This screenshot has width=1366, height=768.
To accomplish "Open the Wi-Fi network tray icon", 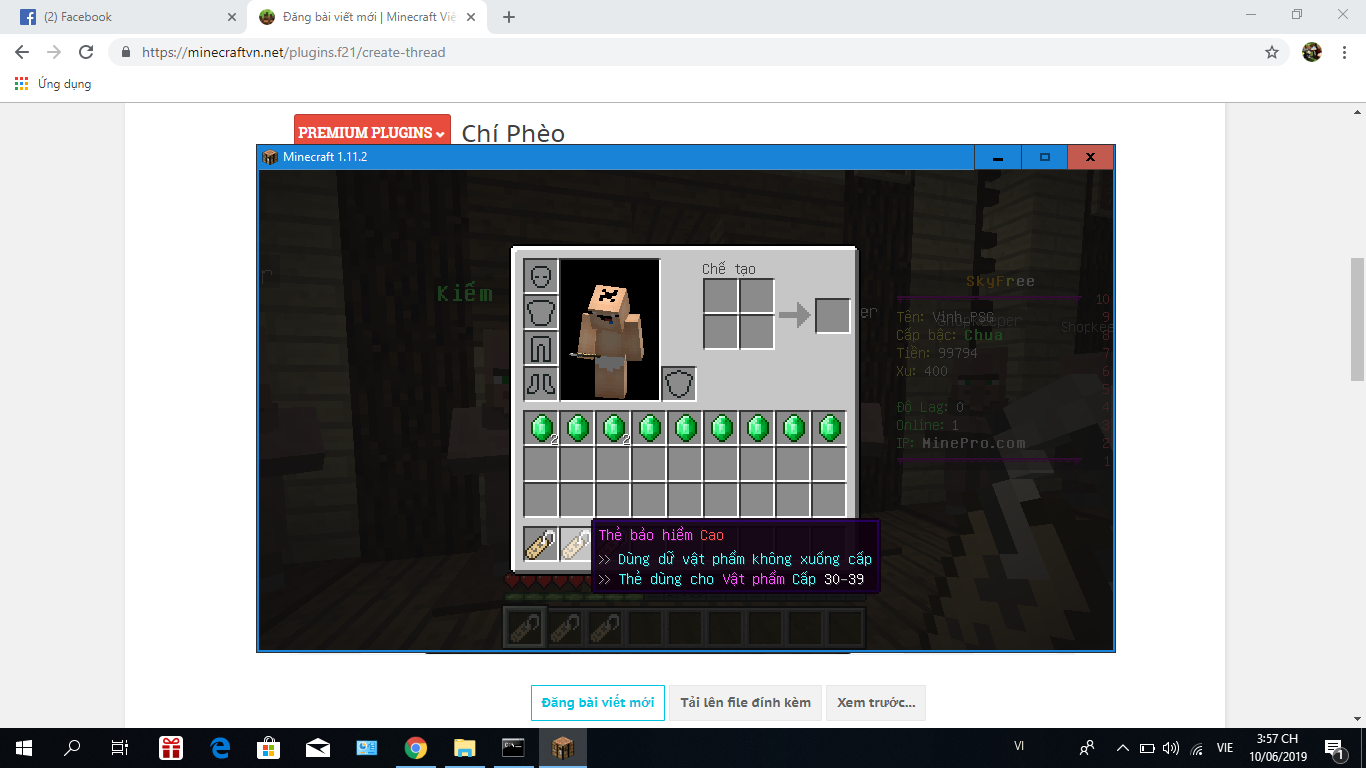I will pyautogui.click(x=1197, y=748).
